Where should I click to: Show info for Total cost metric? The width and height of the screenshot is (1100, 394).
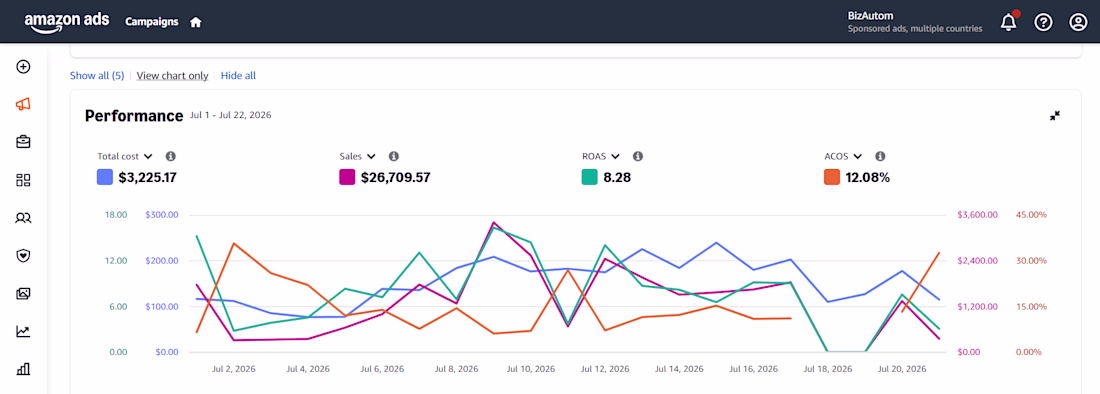[170, 156]
